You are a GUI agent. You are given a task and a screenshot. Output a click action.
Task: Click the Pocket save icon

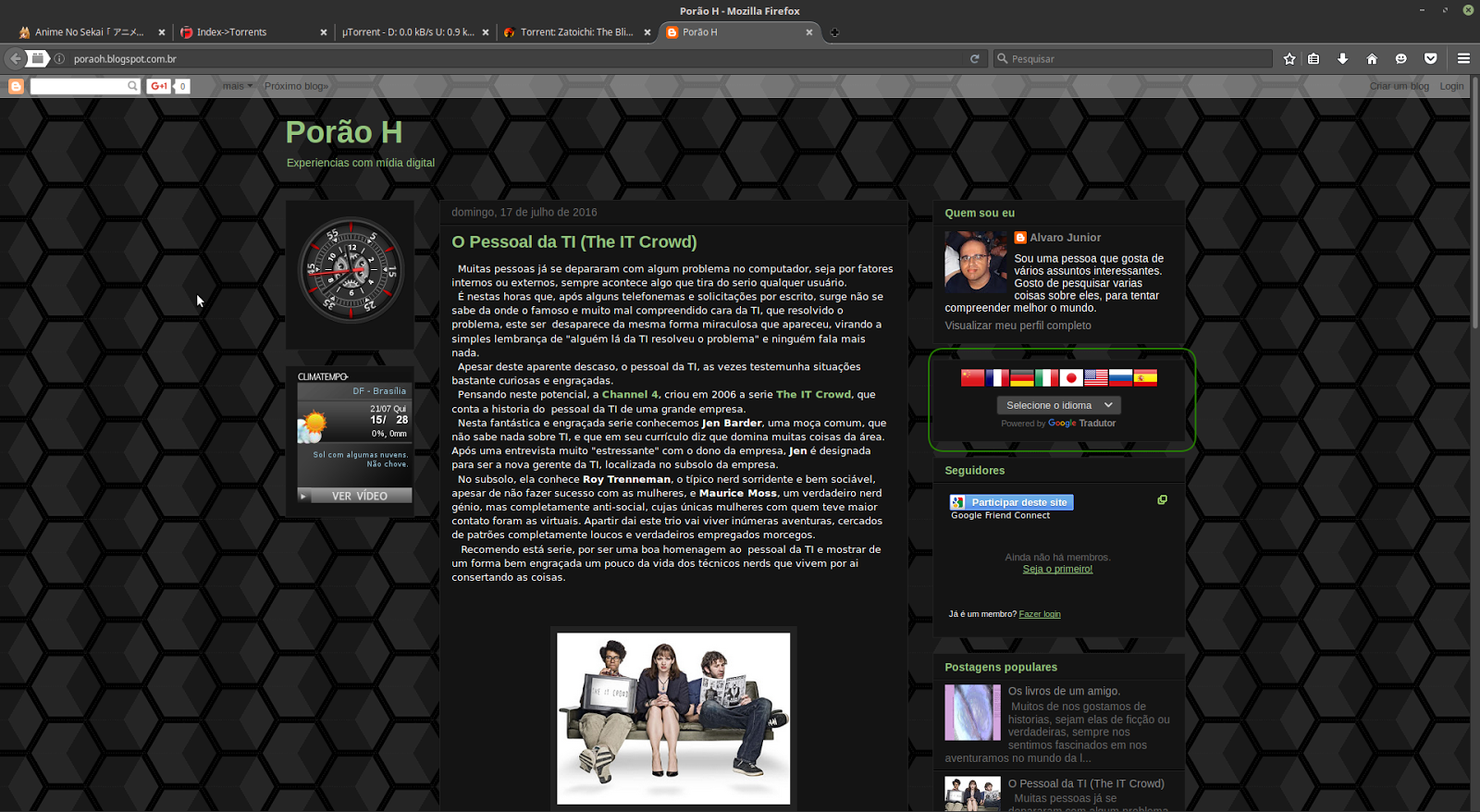tap(1430, 58)
